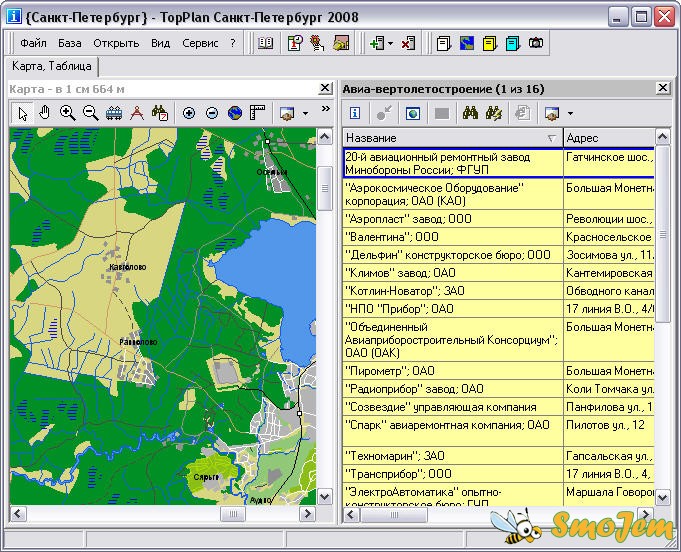
Task: Open the Открыть menu
Action: [x=116, y=43]
